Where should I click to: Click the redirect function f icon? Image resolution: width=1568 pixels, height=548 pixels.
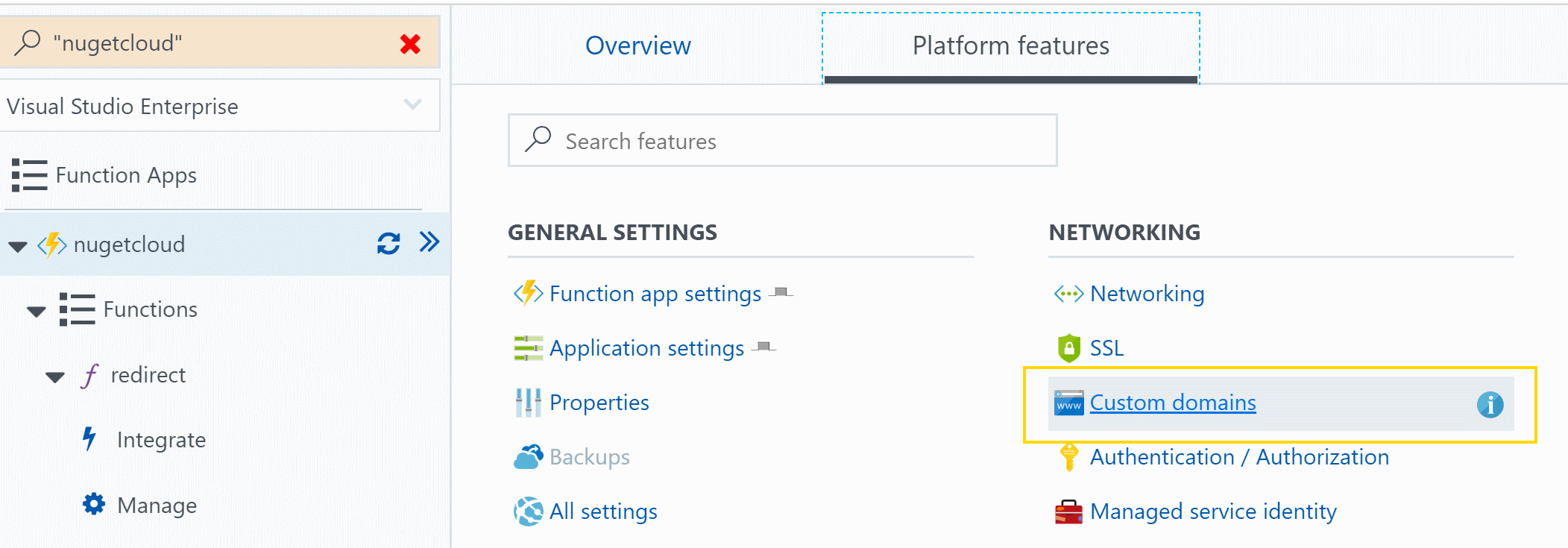click(90, 376)
